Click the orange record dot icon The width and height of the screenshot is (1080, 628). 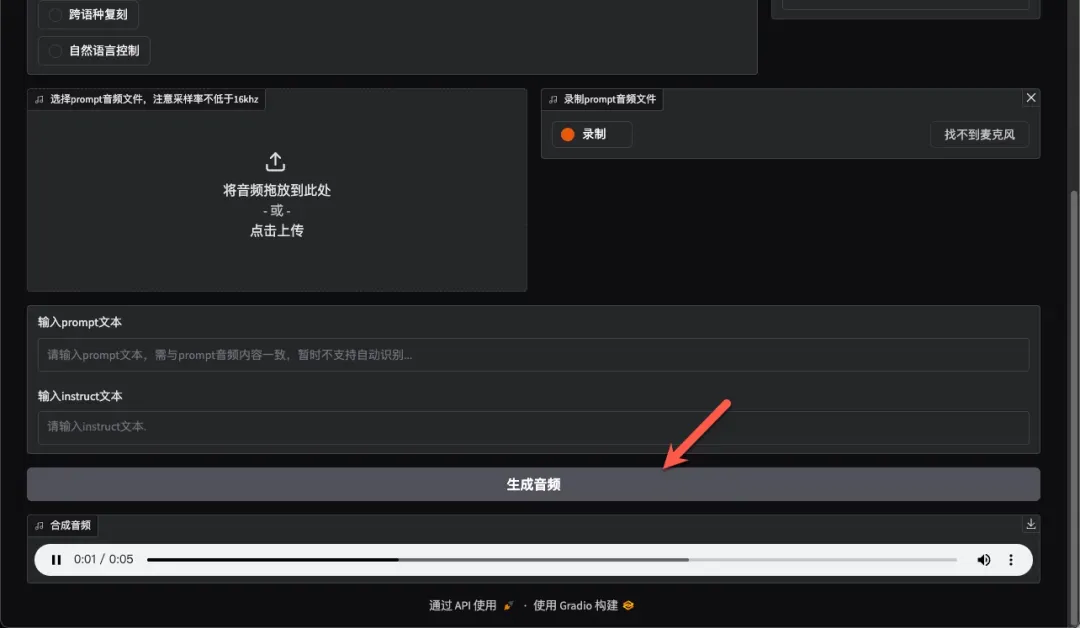(x=568, y=134)
